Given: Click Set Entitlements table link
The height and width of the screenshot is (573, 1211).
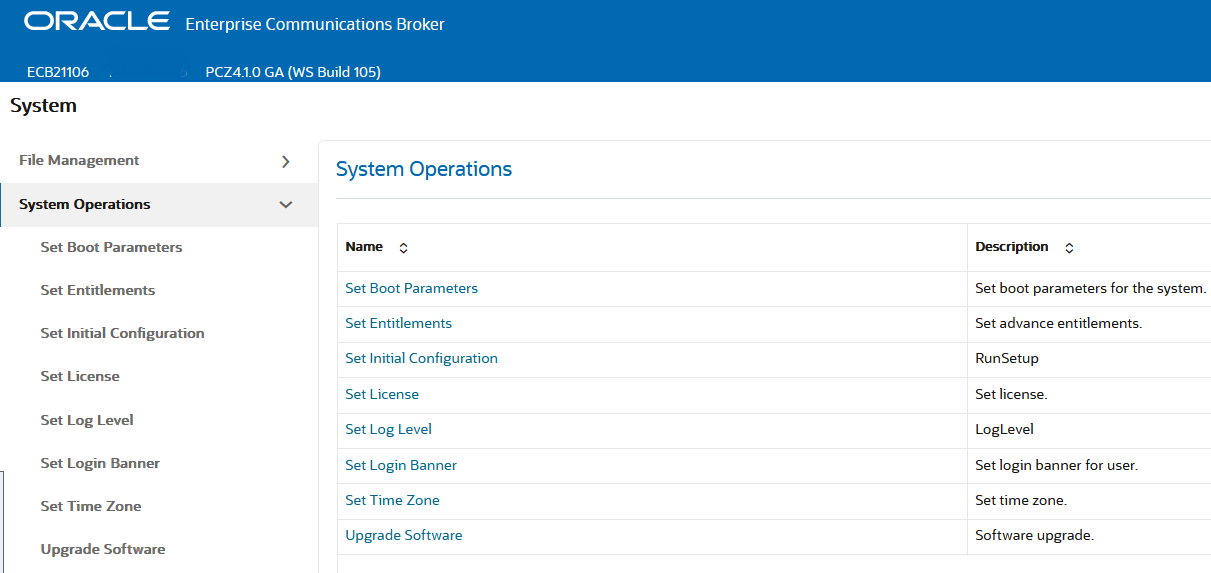Looking at the screenshot, I should point(398,323).
